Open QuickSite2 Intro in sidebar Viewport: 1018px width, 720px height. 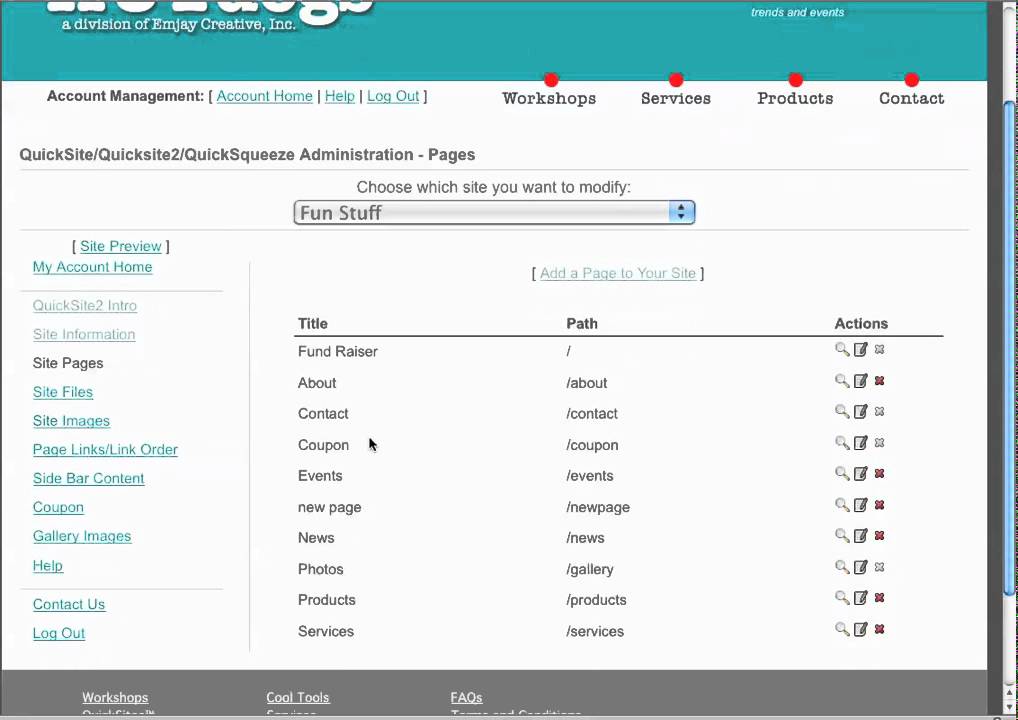point(85,305)
